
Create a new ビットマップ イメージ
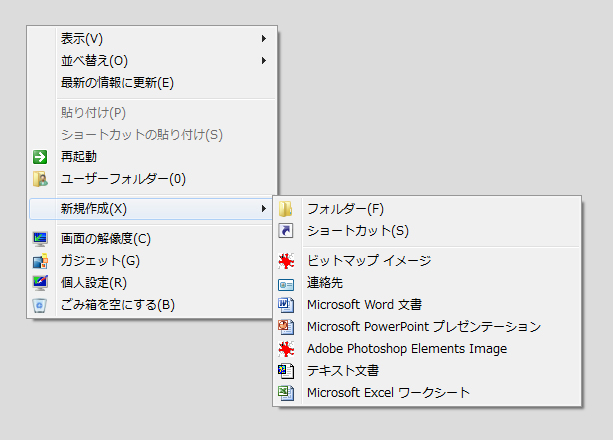point(427,261)
